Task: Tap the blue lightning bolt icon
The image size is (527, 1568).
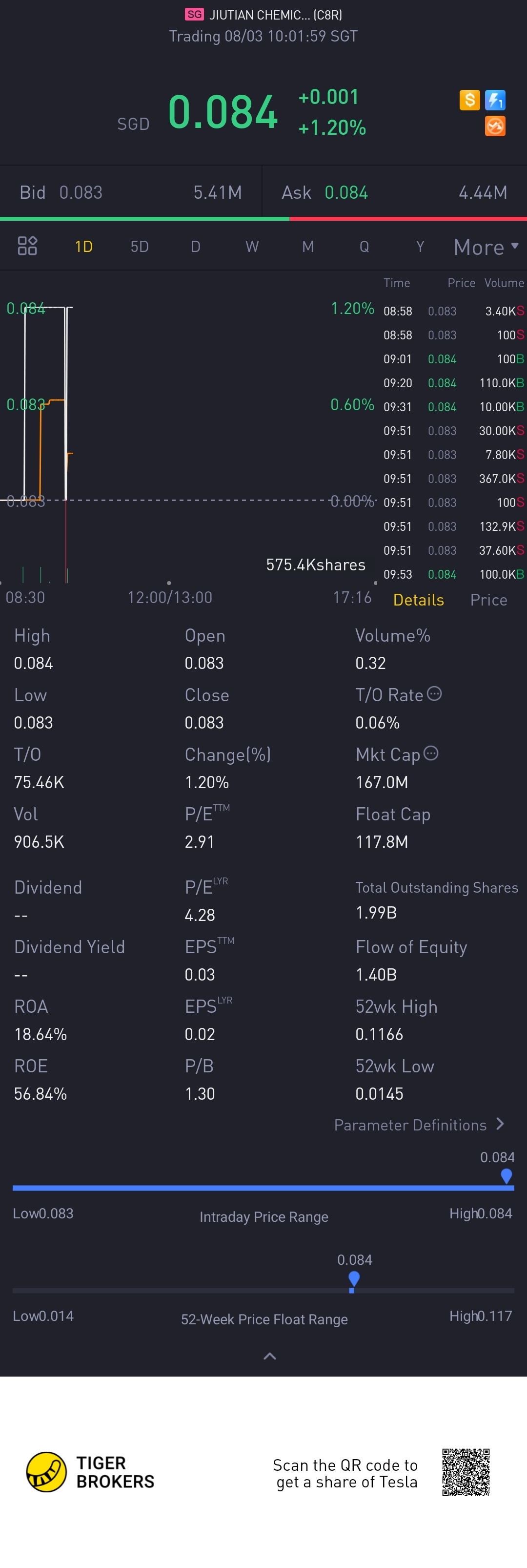Action: [x=495, y=100]
